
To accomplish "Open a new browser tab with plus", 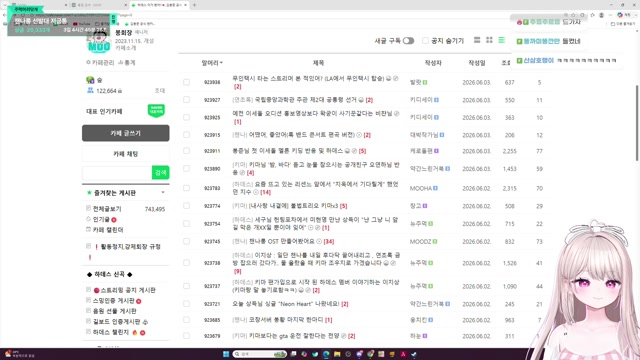I will pos(194,5).
